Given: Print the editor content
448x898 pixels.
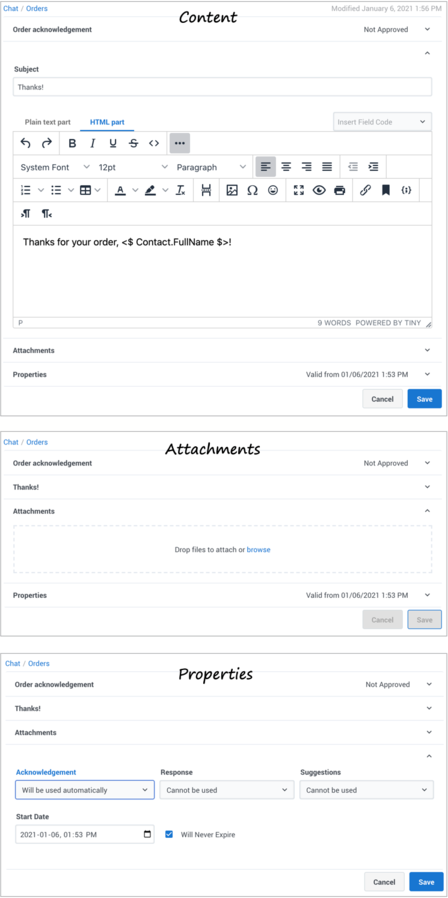Looking at the screenshot, I should 340,191.
